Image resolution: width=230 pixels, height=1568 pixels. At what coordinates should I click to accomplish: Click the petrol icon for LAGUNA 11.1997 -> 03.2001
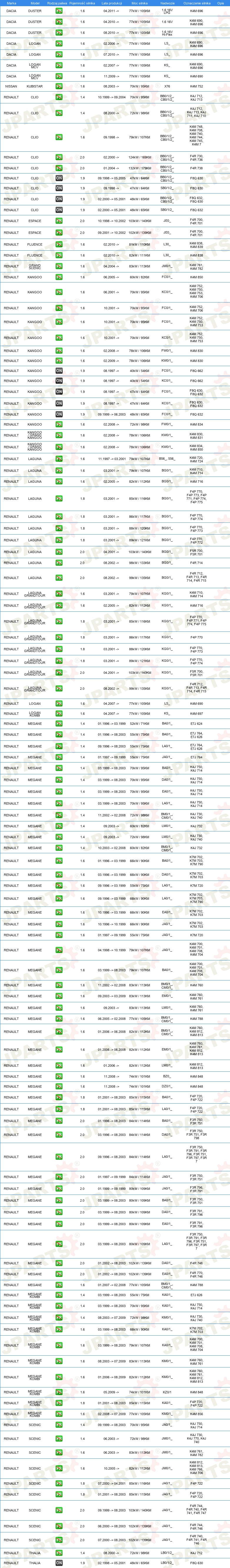coord(59,459)
